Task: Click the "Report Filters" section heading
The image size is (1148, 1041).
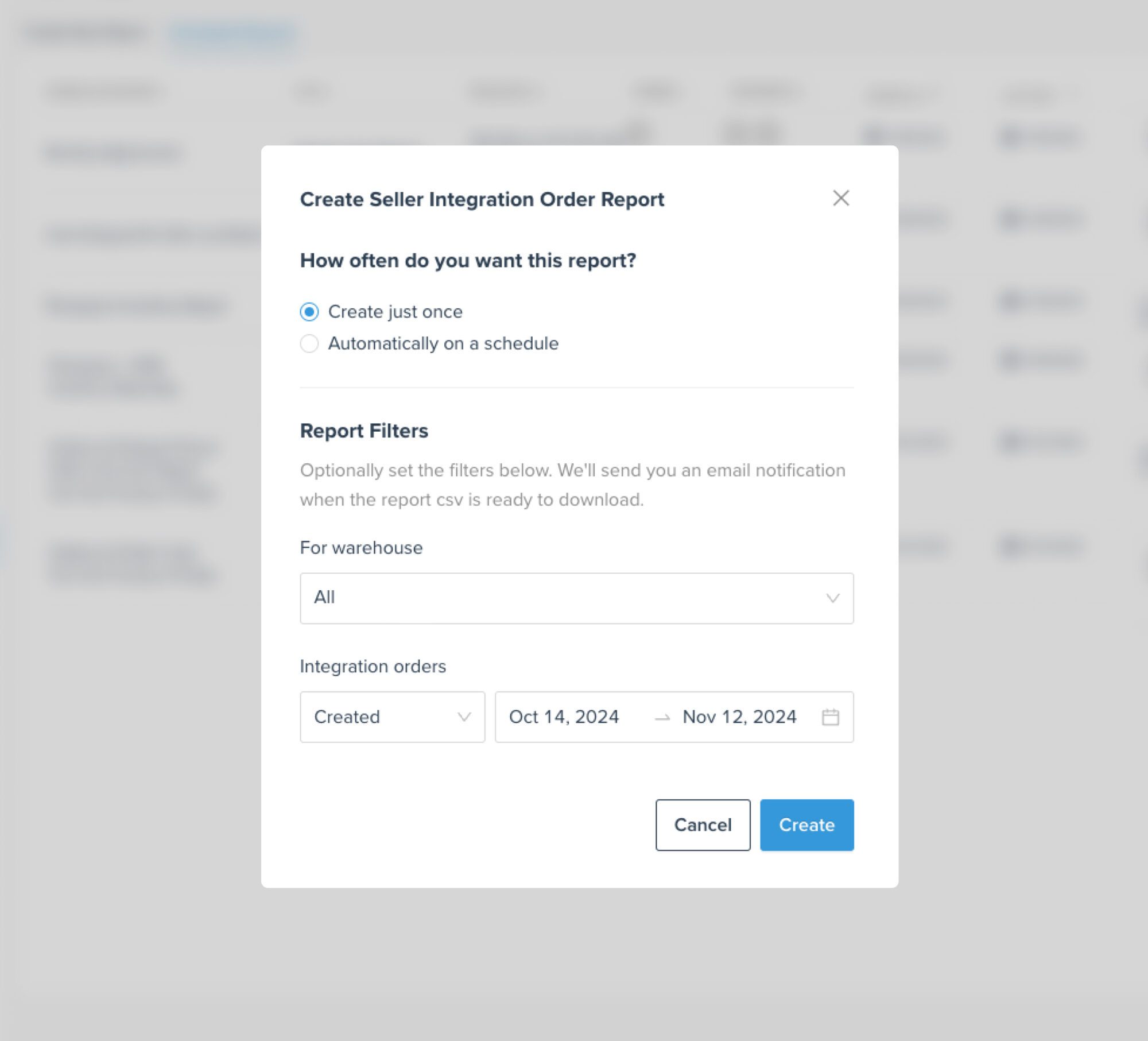Action: (x=364, y=431)
